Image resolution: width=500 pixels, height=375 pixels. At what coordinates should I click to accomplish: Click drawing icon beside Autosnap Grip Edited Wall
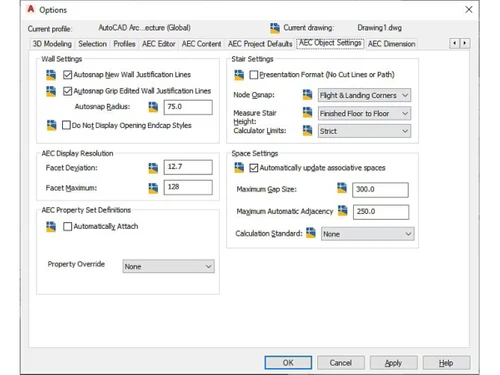(x=51, y=91)
